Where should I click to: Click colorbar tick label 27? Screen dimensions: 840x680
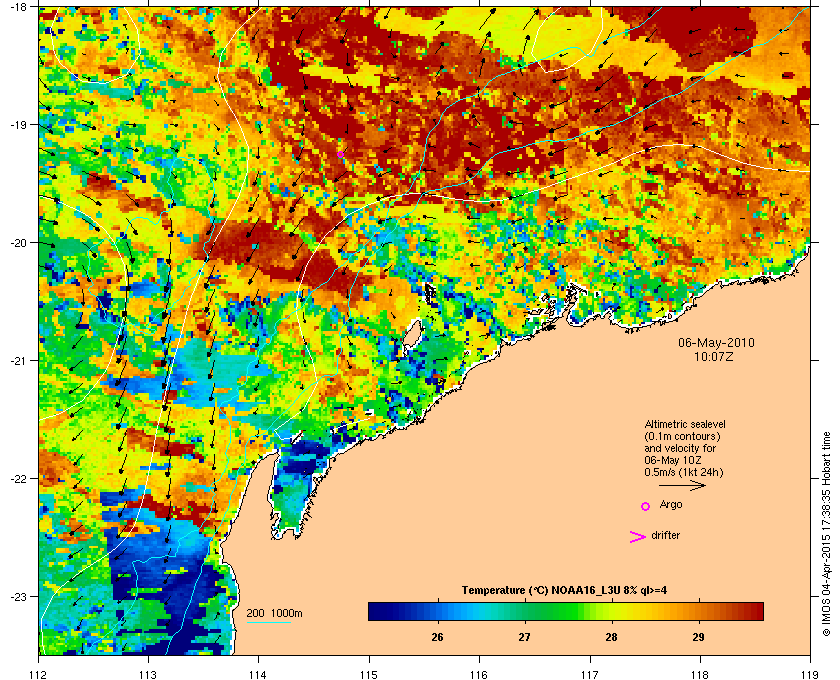[x=524, y=637]
